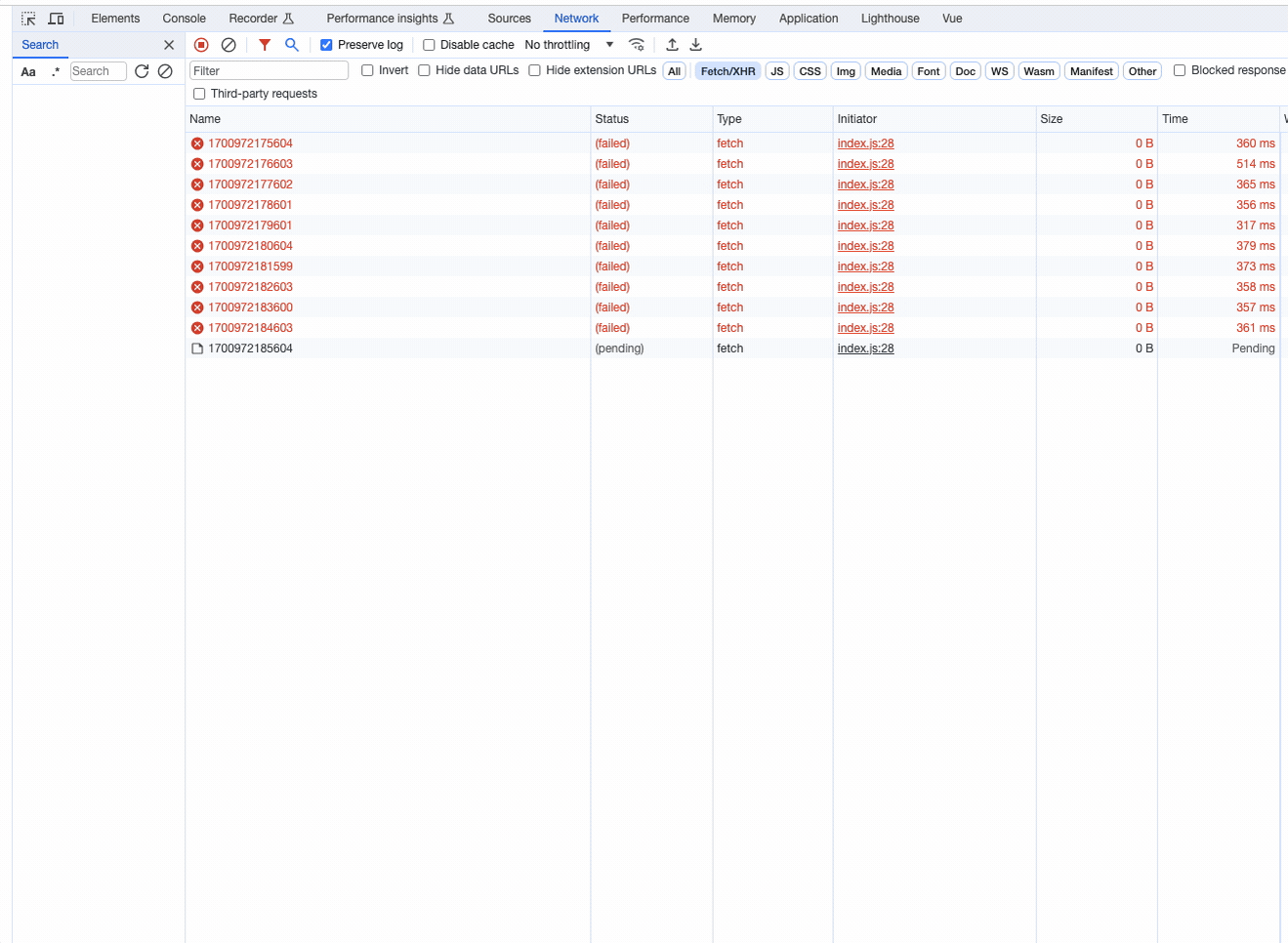The height and width of the screenshot is (943, 1288).
Task: Open initiator link index.js:28
Action: (x=865, y=143)
